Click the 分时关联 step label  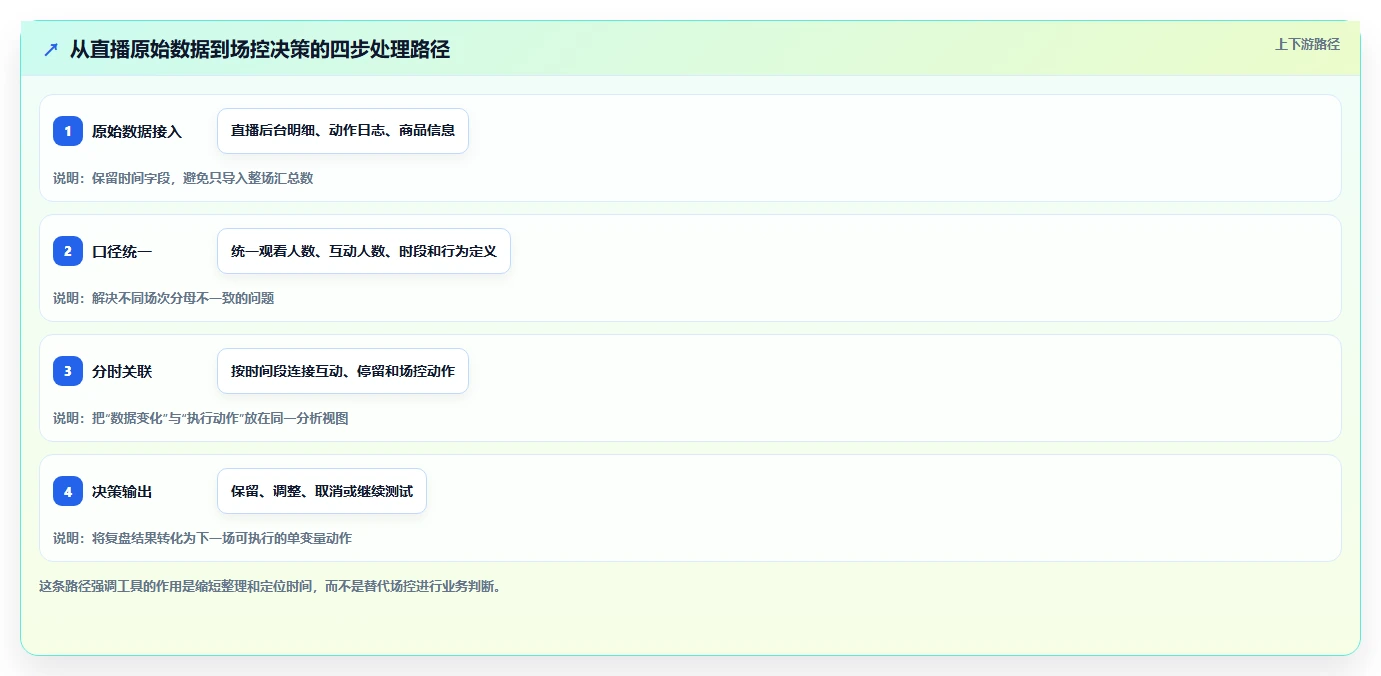[x=122, y=371]
